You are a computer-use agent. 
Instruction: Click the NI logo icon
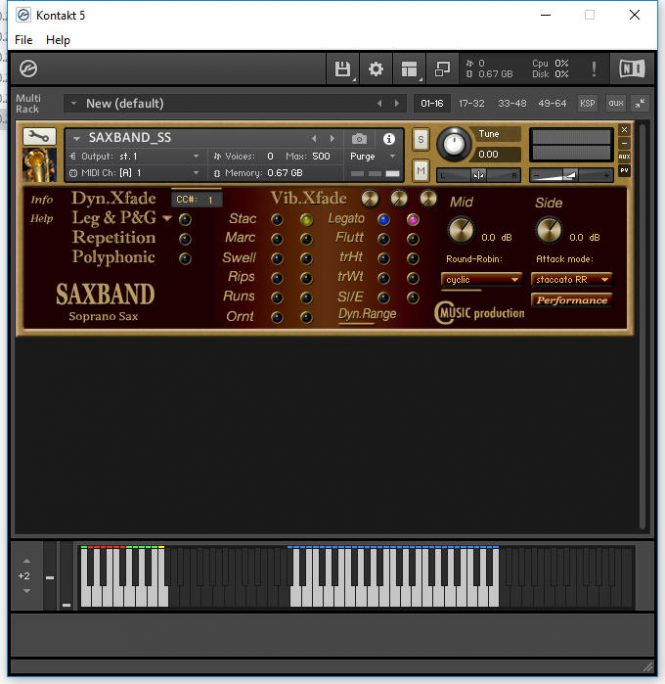(632, 68)
